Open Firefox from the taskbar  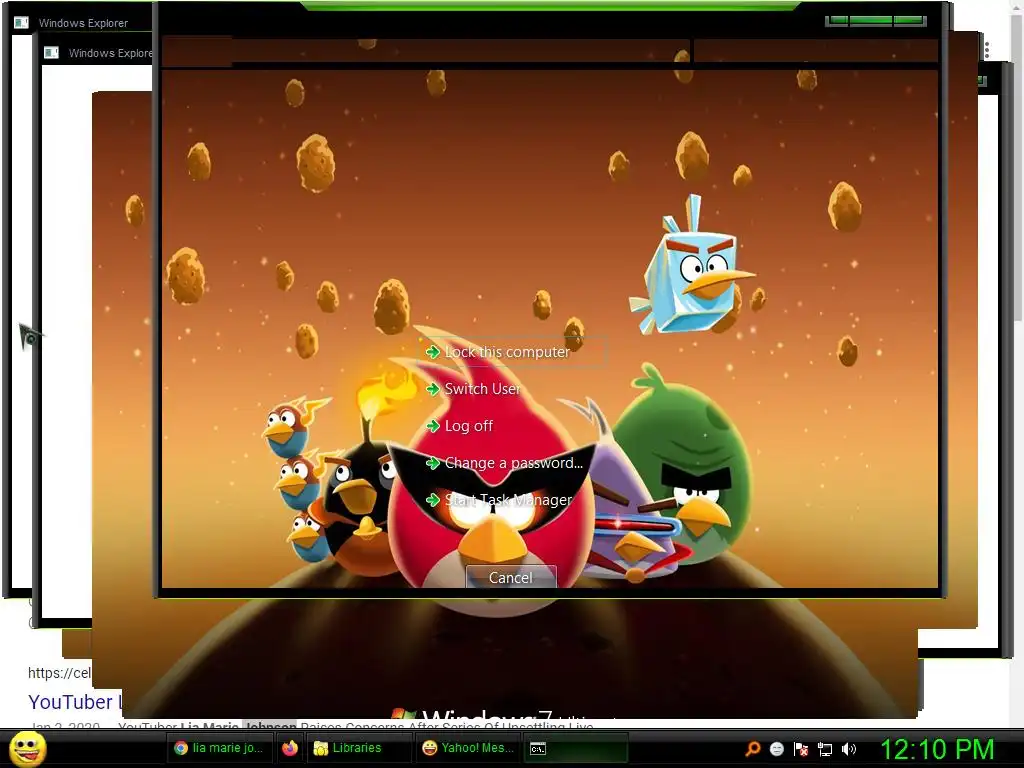coord(290,748)
